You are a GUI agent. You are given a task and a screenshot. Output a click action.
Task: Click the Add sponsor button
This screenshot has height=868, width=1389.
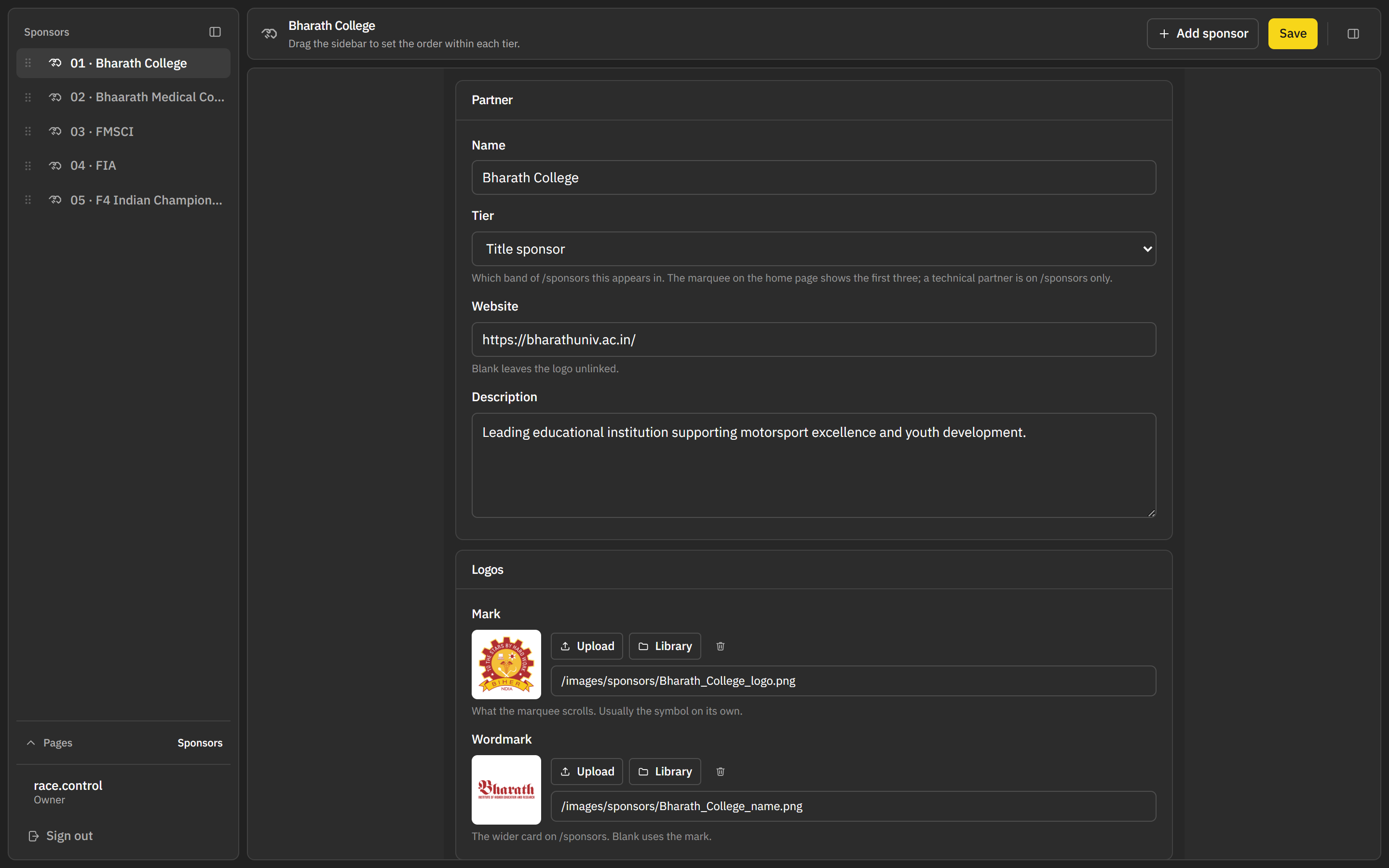pyautogui.click(x=1202, y=34)
